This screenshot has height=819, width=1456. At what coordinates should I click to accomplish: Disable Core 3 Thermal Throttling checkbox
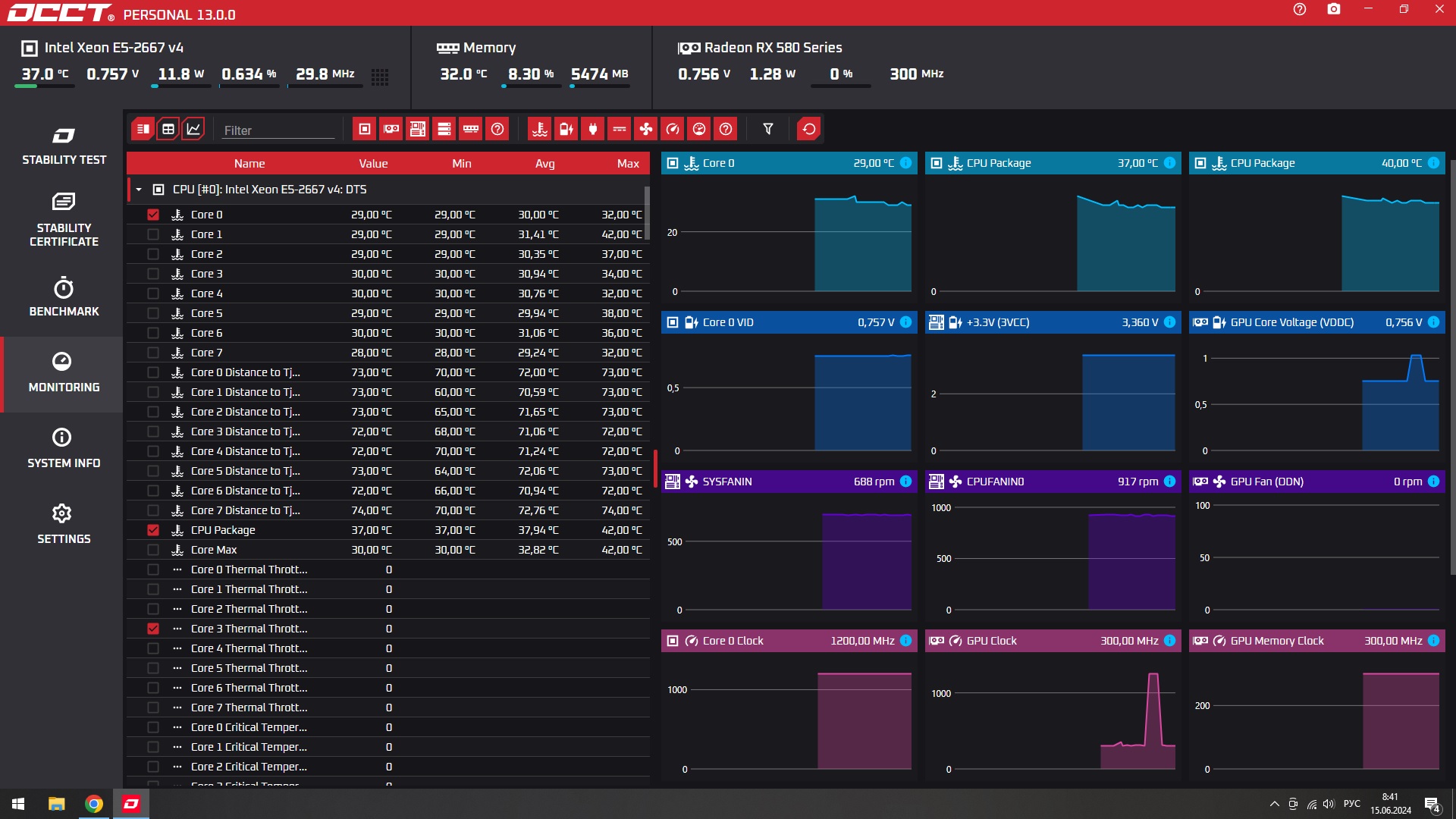click(153, 629)
